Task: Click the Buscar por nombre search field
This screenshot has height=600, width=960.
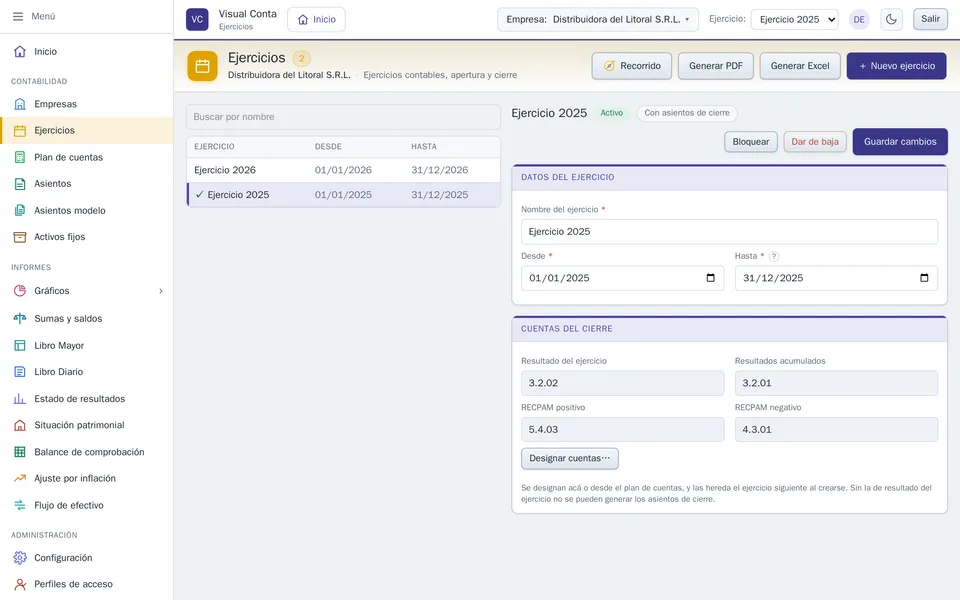Action: (x=343, y=117)
